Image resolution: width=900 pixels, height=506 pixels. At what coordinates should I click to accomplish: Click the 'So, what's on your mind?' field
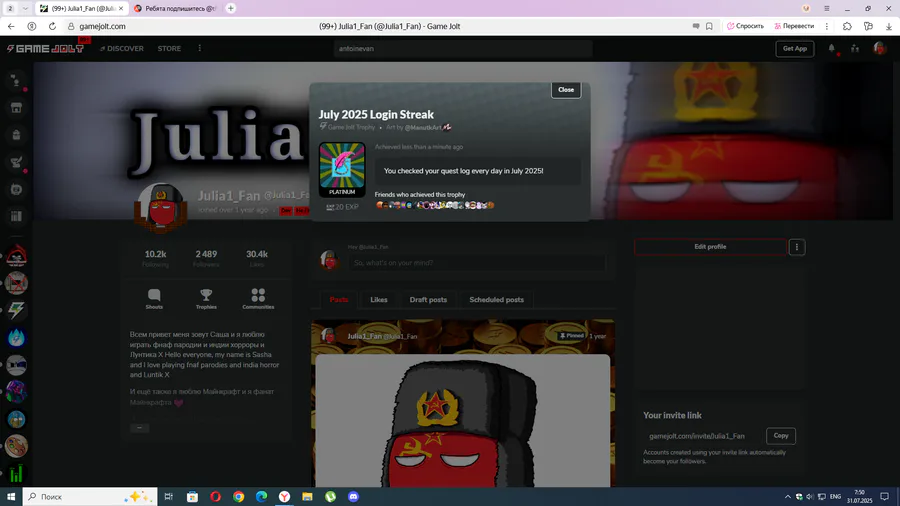click(x=476, y=263)
